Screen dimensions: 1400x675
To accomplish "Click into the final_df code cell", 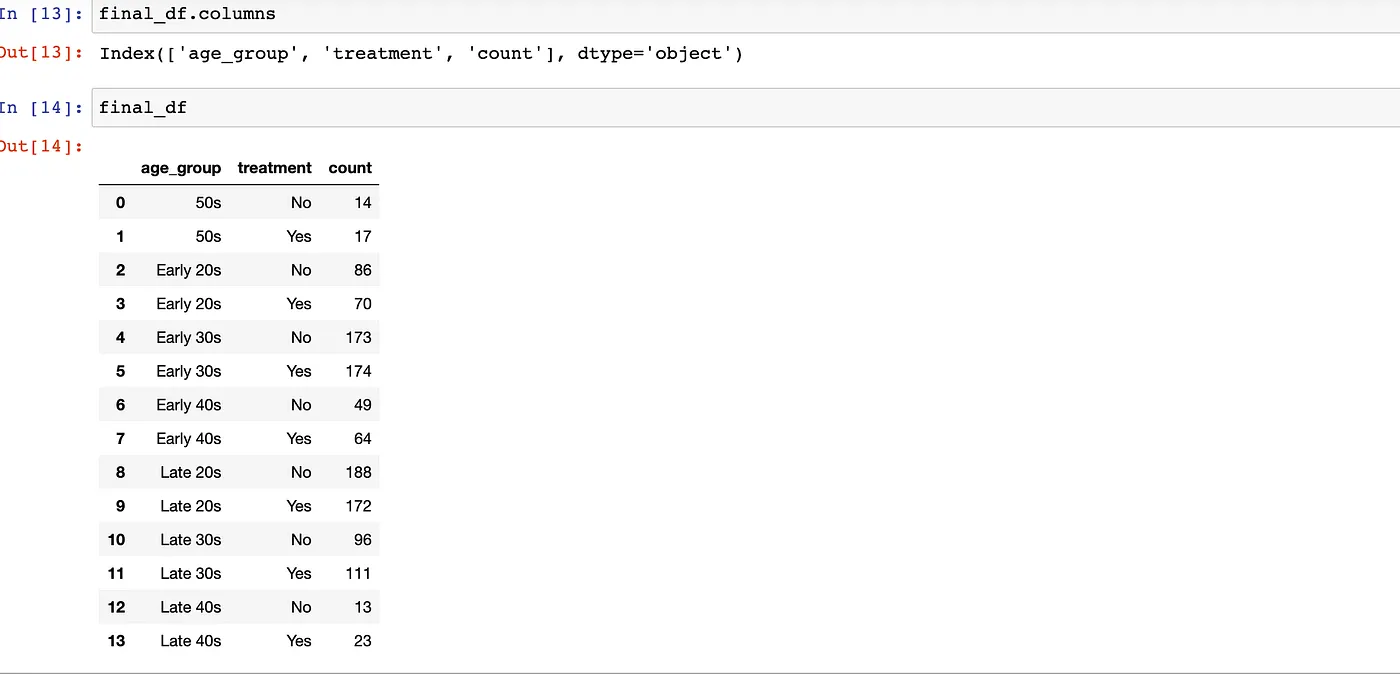I will point(143,107).
